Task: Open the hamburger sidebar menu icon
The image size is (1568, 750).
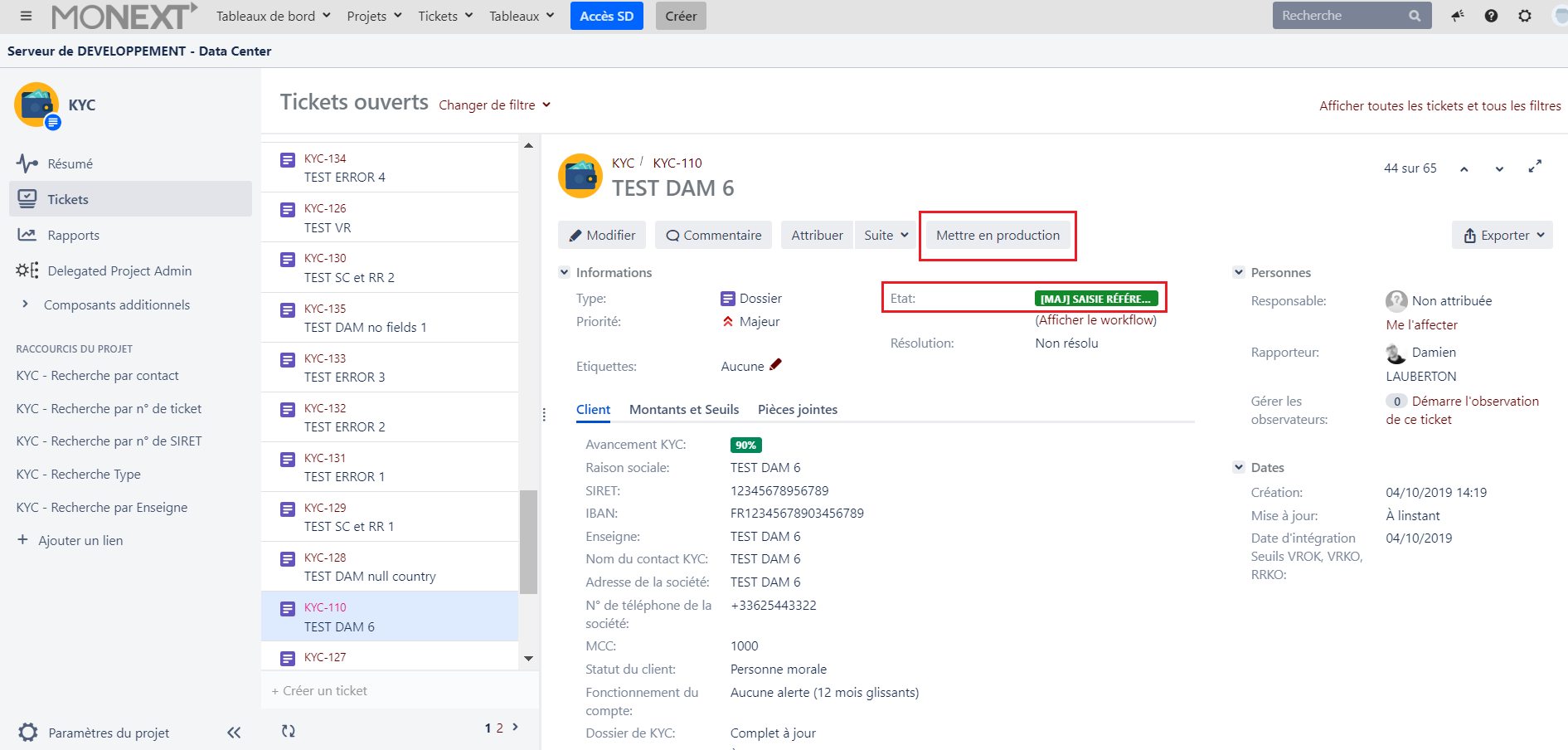Action: pyautogui.click(x=26, y=16)
